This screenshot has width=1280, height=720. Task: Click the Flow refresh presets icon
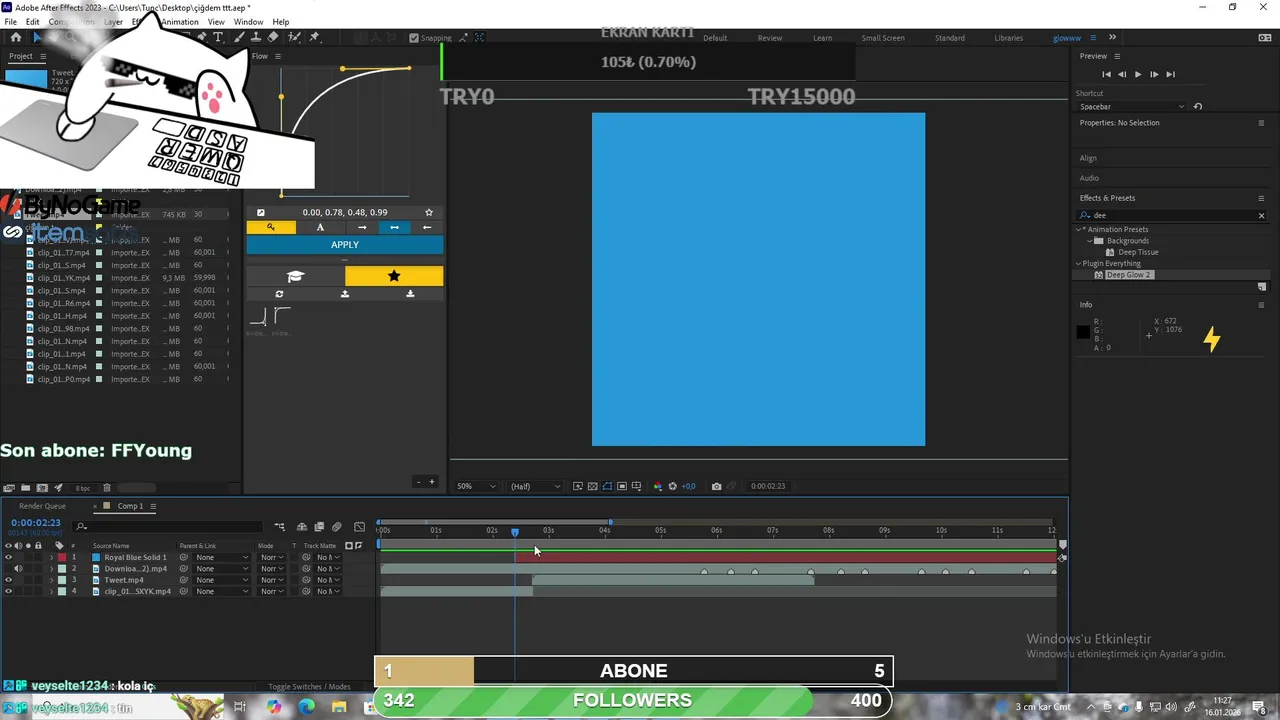pos(279,294)
